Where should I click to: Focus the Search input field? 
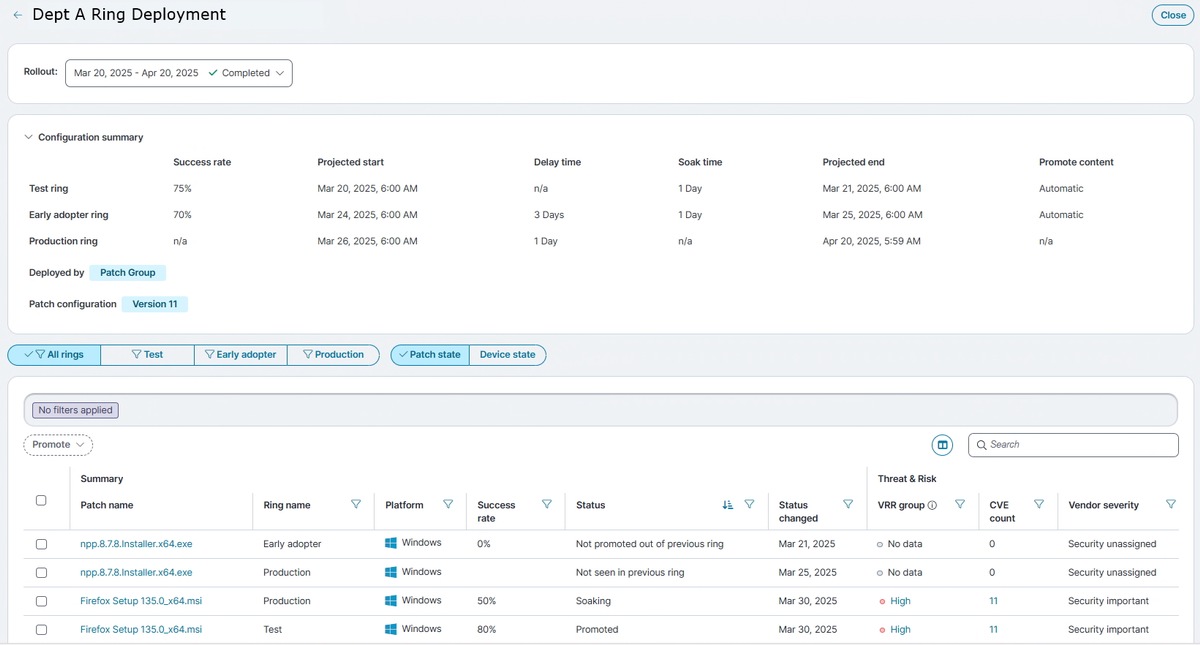coord(1073,445)
